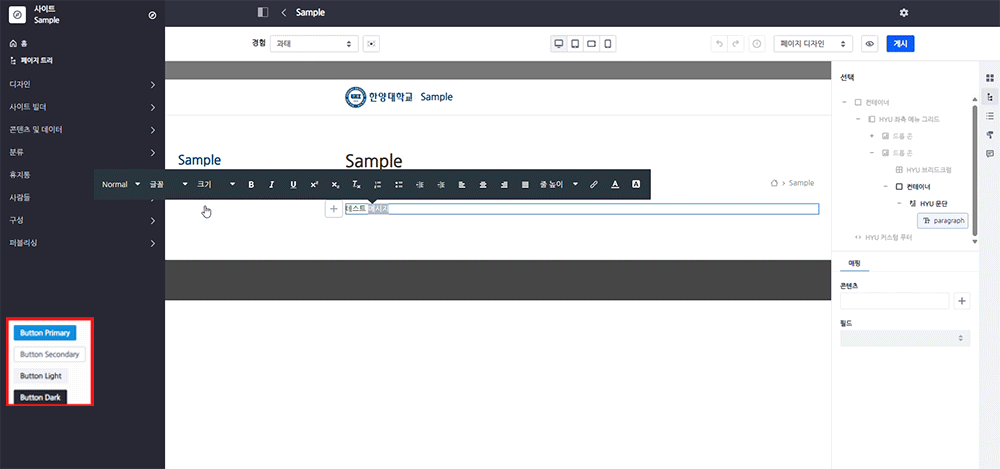The width and height of the screenshot is (1000, 469).
Task: Open 페이지 트리 in the left menu
Action: (x=36, y=61)
